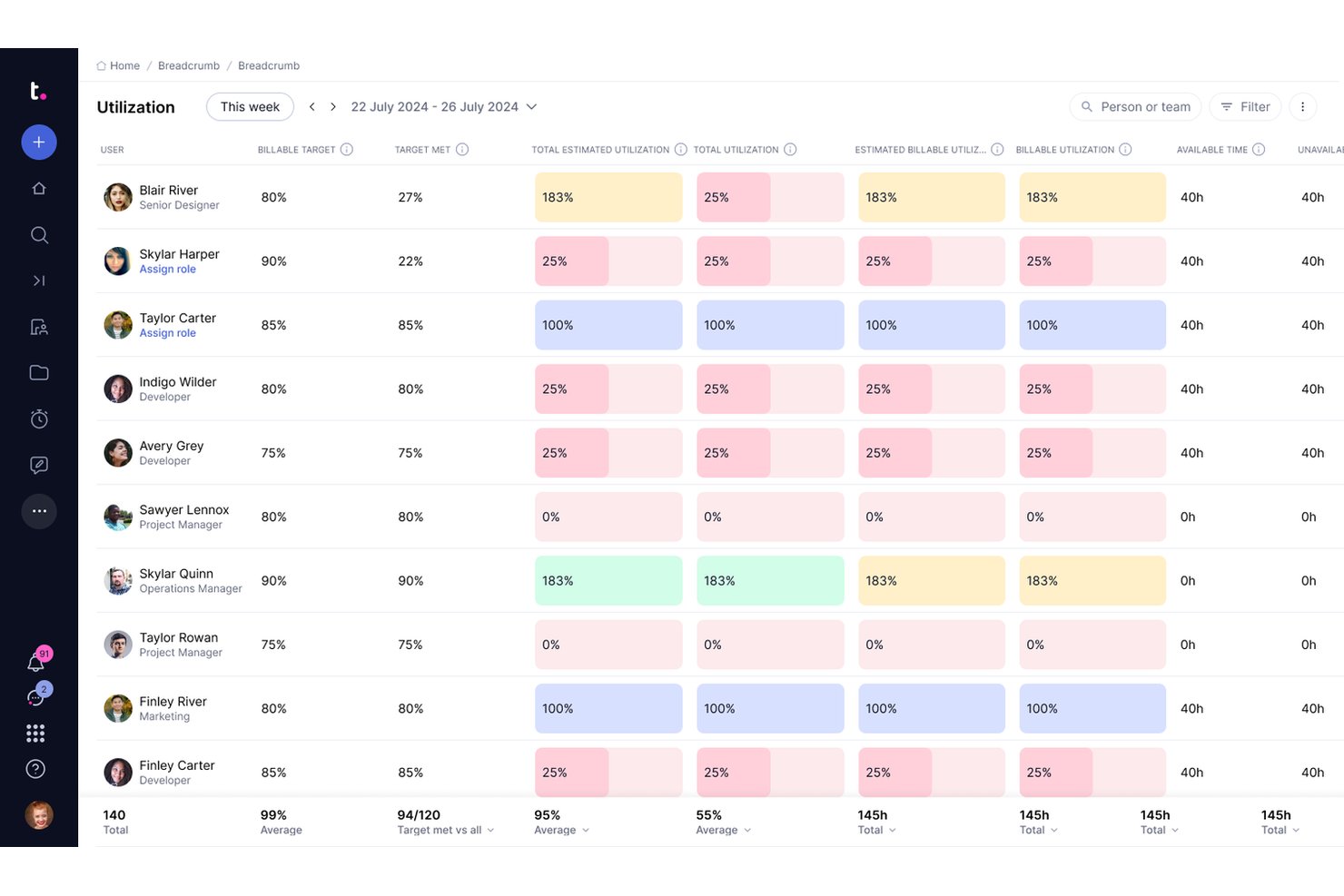Open the vertical three-dot options menu
The height and width of the screenshot is (896, 1344).
tap(1302, 106)
